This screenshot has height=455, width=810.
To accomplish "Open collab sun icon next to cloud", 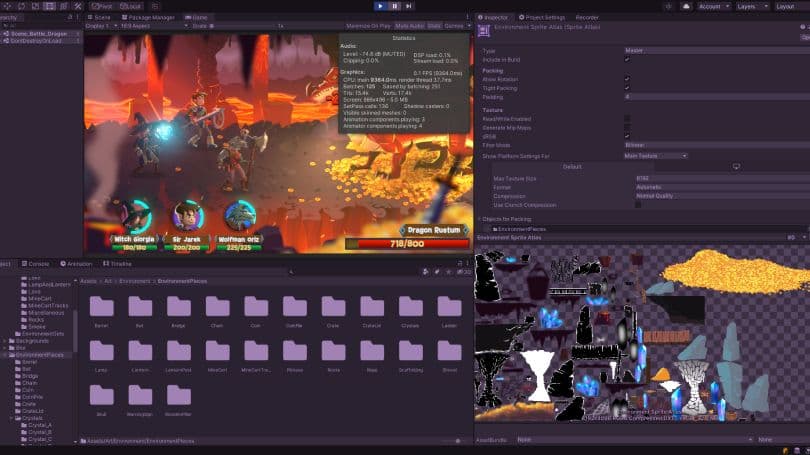I will click(x=668, y=7).
